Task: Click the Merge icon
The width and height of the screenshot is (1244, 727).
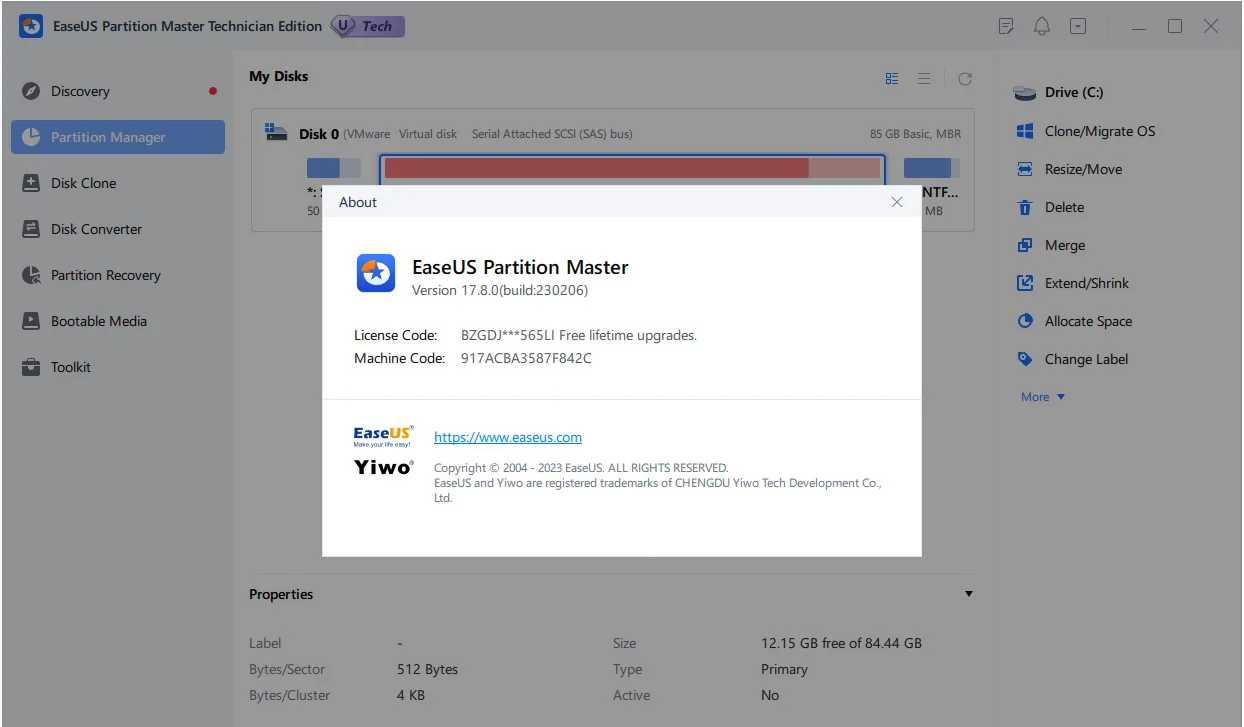Action: [x=1024, y=245]
